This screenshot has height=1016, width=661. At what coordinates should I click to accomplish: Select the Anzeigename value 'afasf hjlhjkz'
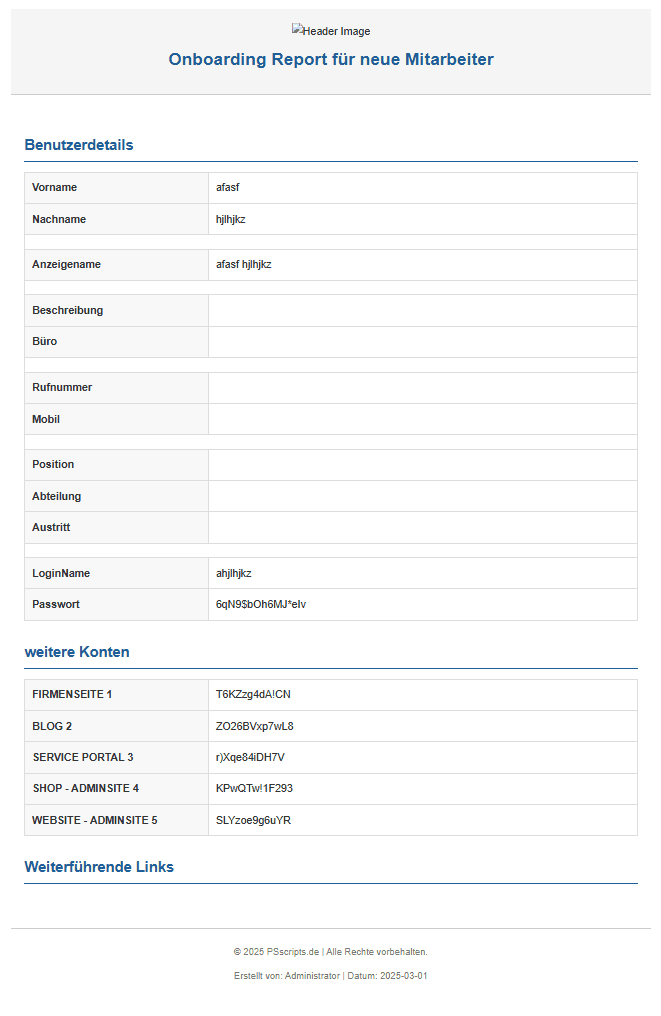(244, 265)
